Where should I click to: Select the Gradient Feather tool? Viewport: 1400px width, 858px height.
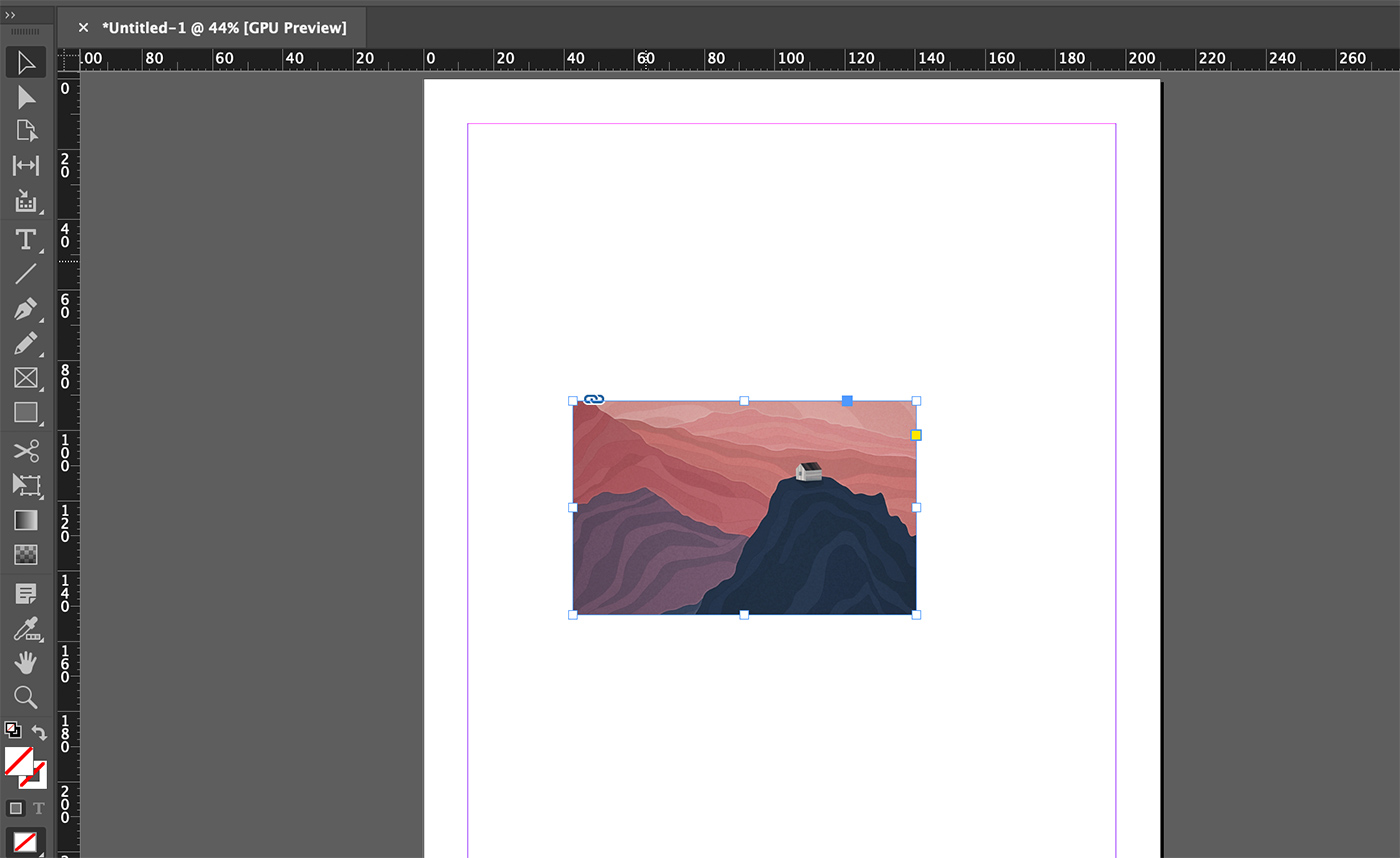(x=26, y=554)
